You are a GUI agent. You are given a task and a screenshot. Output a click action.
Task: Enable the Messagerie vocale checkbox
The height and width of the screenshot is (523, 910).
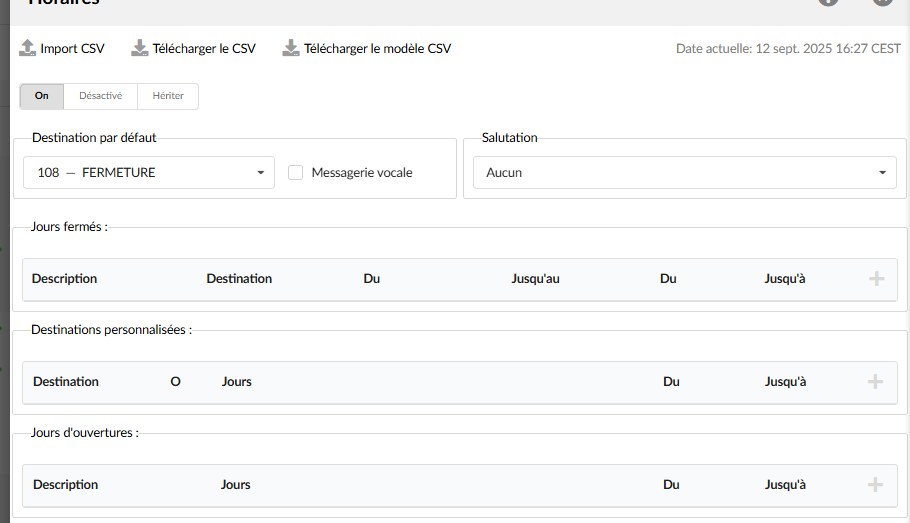click(x=296, y=173)
